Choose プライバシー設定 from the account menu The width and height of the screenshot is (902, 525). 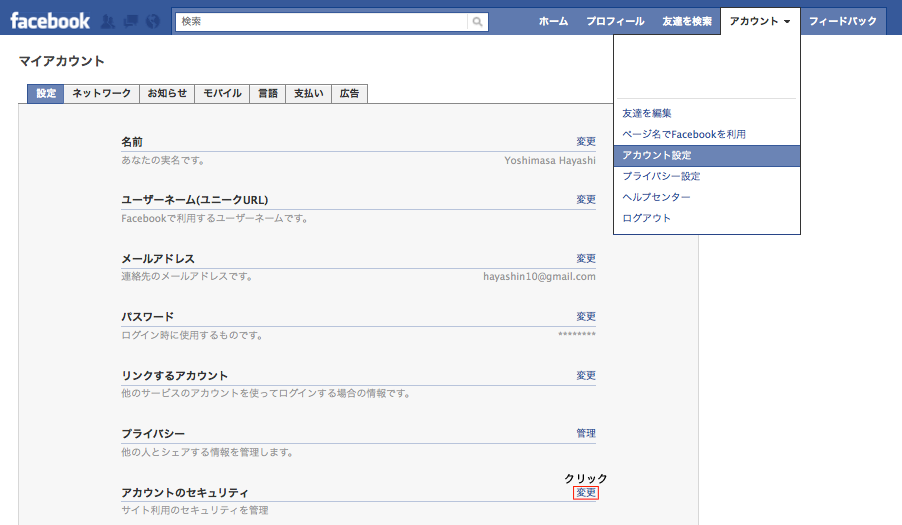coord(661,176)
